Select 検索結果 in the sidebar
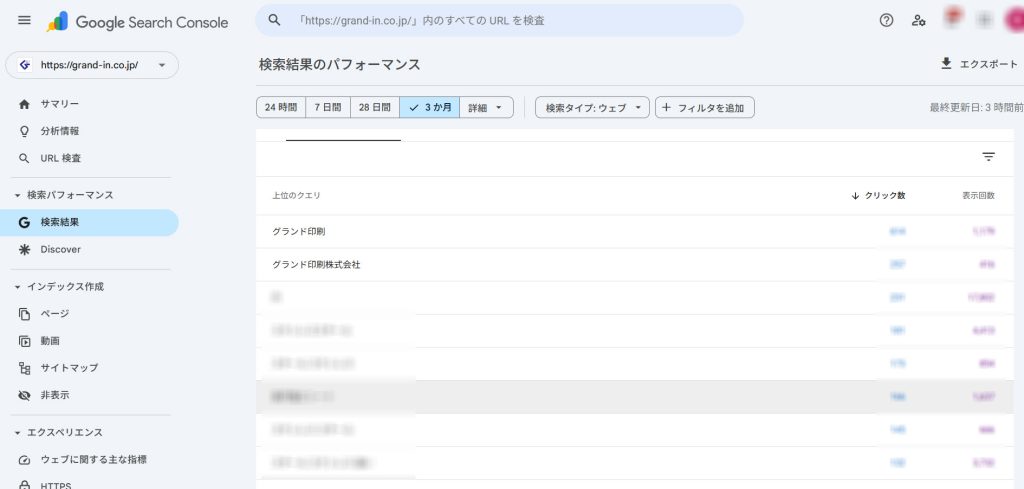Screen dimensions: 1024x489 89,222
